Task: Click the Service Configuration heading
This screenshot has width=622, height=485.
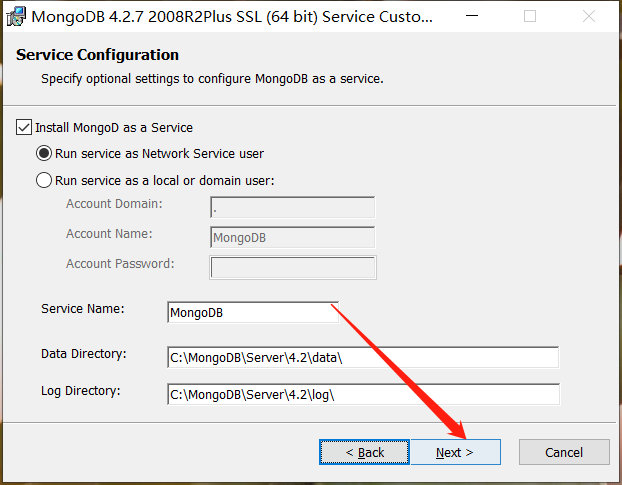Action: (x=98, y=55)
